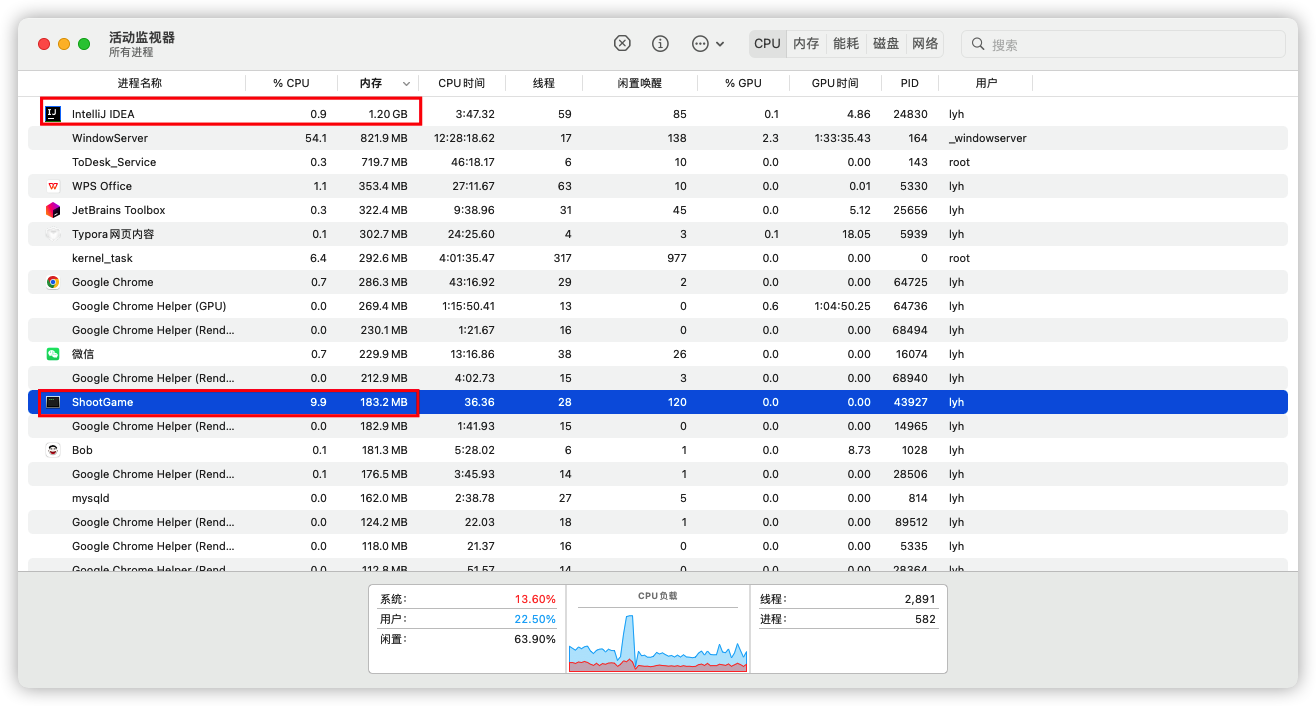Image resolution: width=1316 pixels, height=706 pixels.
Task: Select Google Chrome Helper (GPU) row
Action: click(658, 306)
